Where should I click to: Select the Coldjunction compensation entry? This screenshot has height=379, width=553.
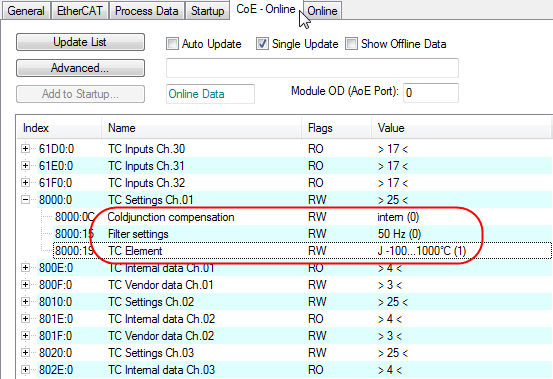pos(171,217)
